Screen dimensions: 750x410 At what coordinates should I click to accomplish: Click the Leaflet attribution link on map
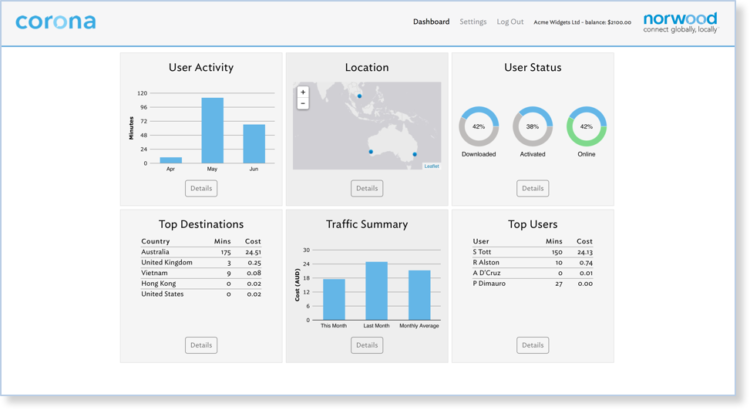pyautogui.click(x=431, y=166)
